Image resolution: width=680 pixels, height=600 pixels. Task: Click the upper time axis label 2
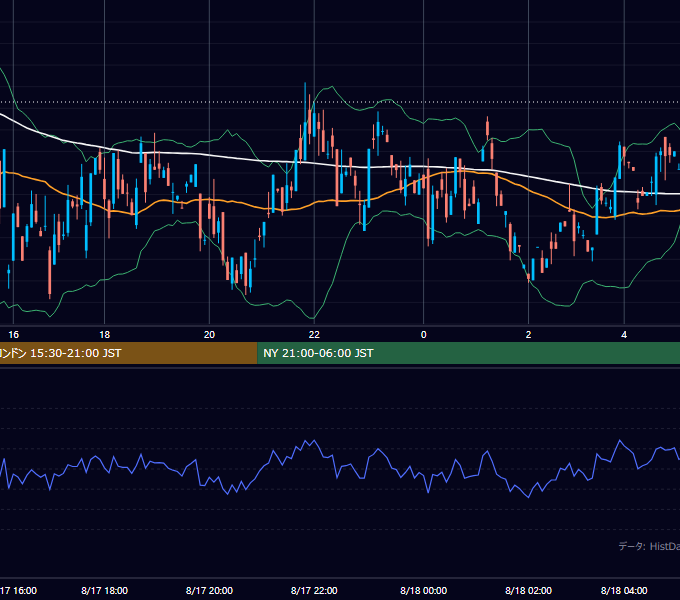[528, 335]
